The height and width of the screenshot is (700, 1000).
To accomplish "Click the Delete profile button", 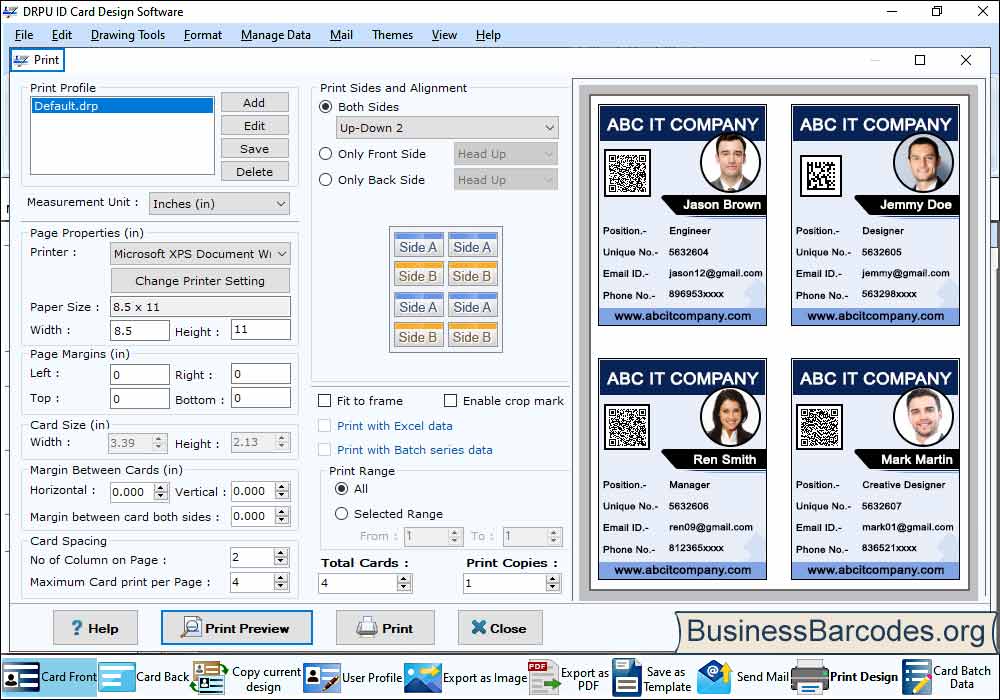I will click(x=254, y=171).
